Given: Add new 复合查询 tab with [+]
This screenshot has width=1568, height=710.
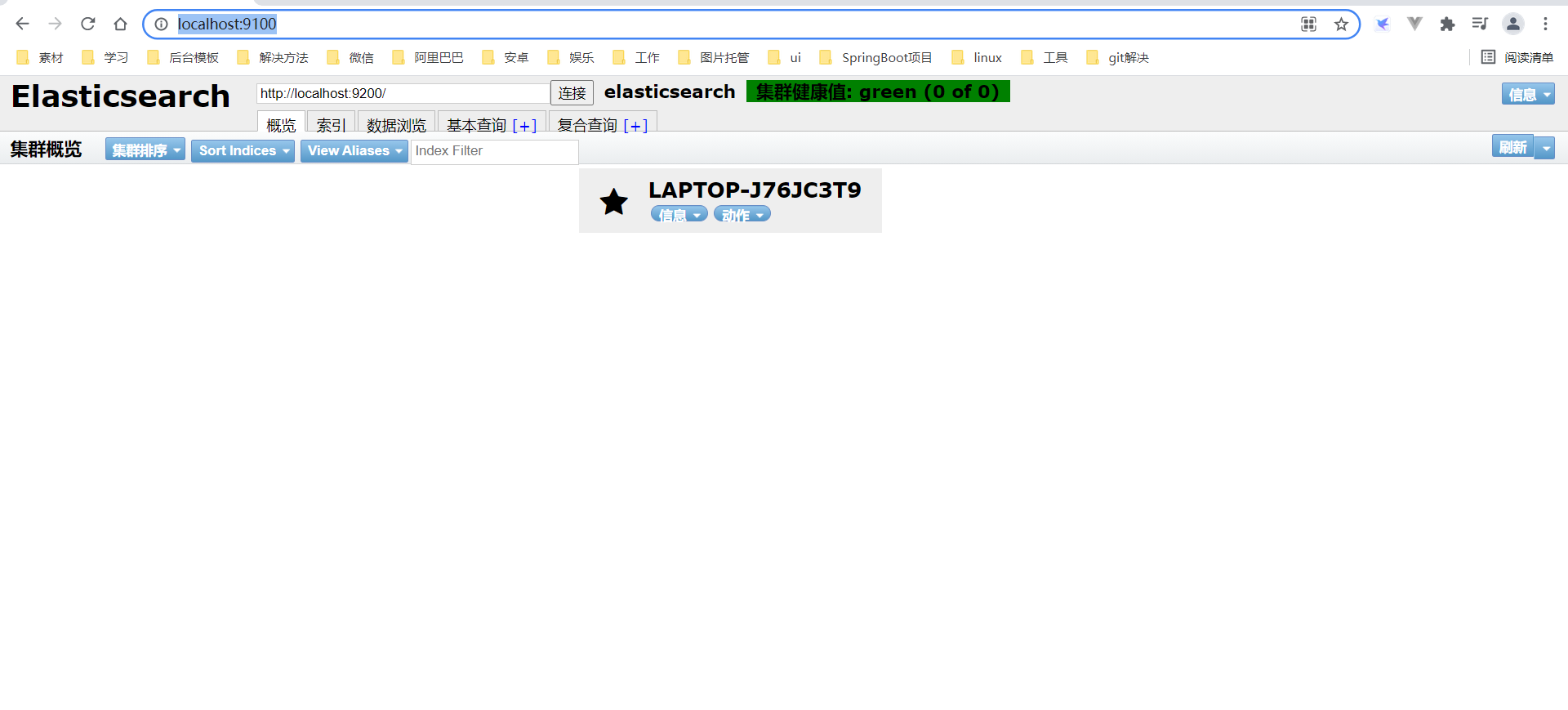Looking at the screenshot, I should click(x=635, y=126).
